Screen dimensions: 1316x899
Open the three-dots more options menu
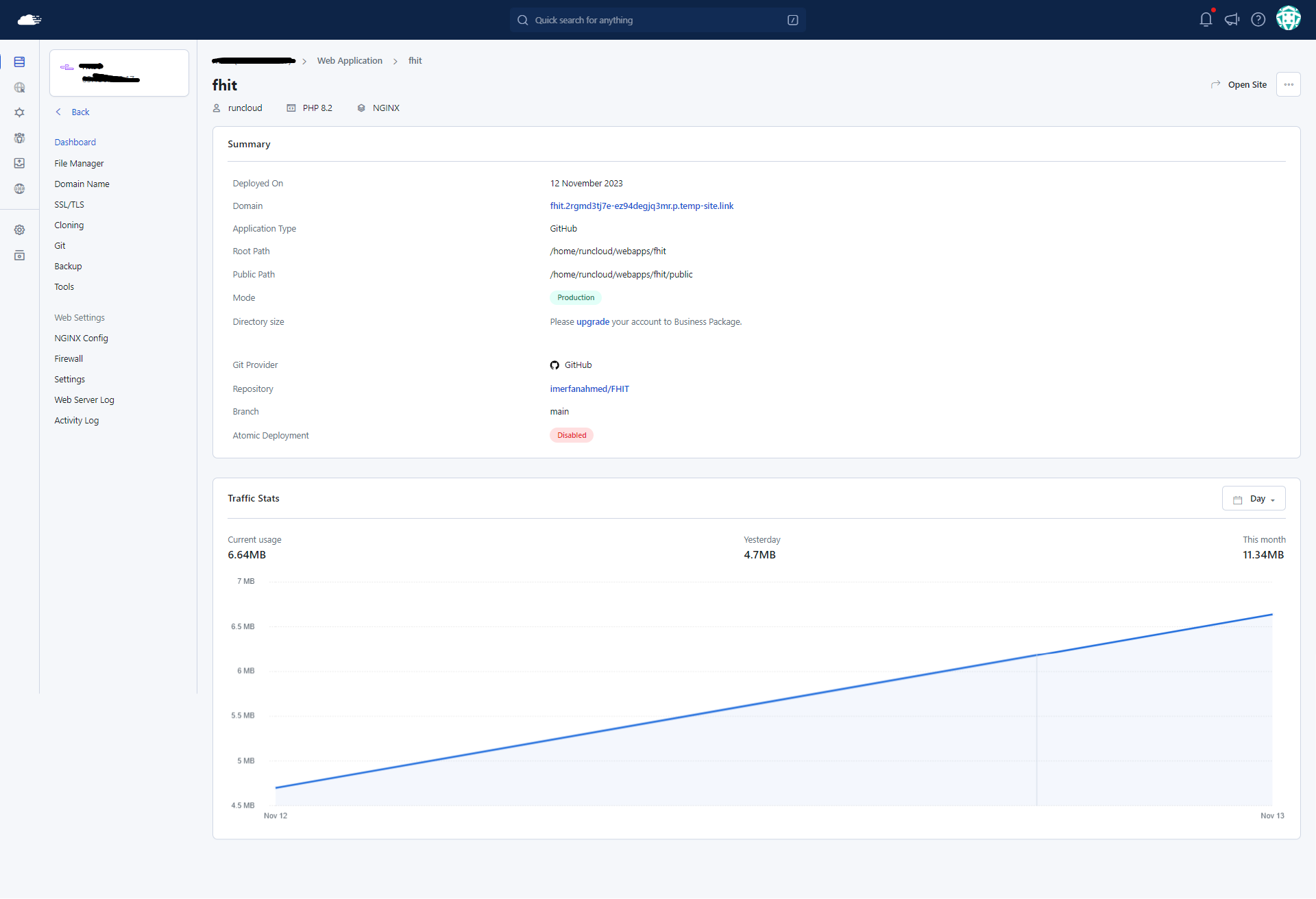(1288, 85)
